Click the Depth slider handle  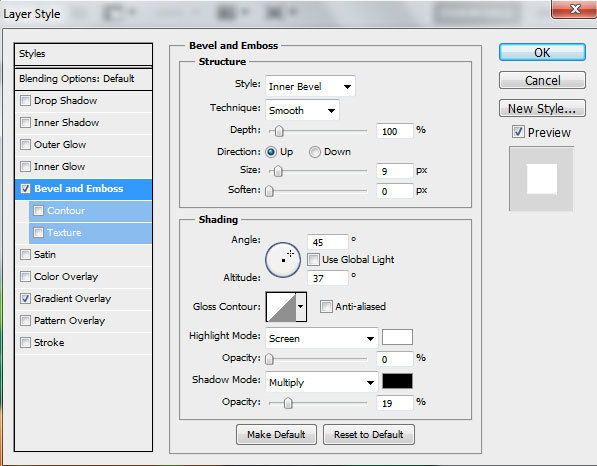pyautogui.click(x=279, y=131)
